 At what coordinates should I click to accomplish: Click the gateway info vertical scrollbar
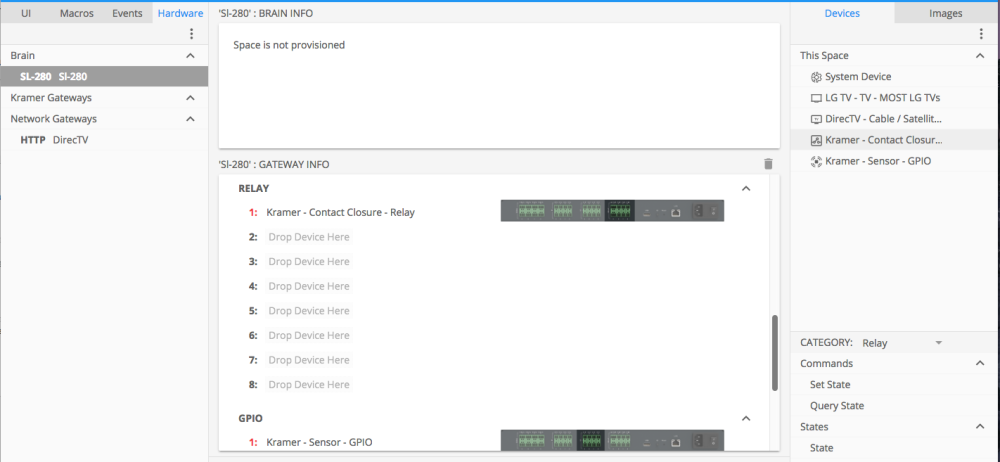click(775, 352)
